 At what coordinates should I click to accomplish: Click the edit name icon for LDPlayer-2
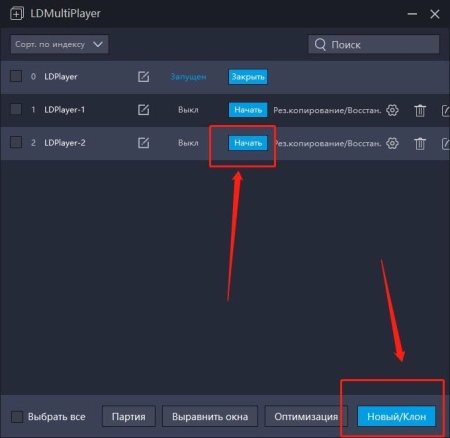click(x=143, y=143)
